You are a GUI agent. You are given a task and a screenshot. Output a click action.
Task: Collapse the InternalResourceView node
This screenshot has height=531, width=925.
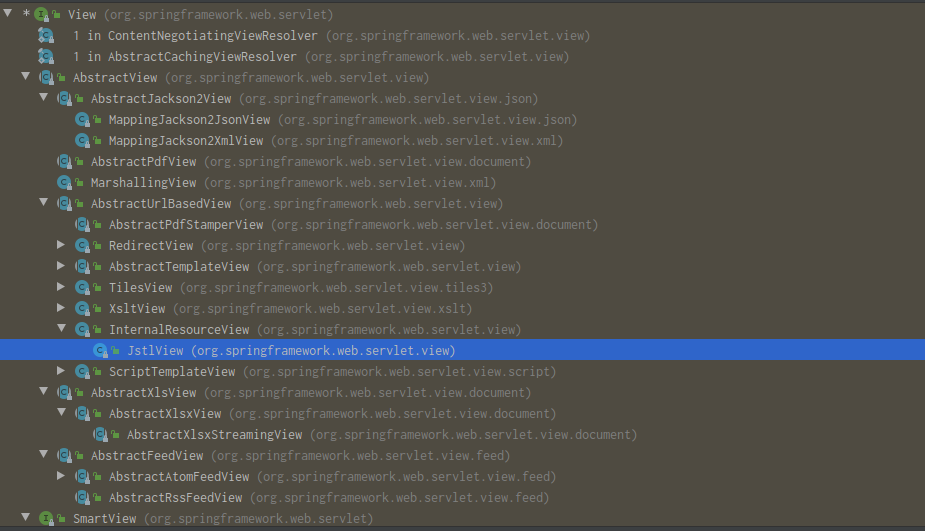pos(61,329)
